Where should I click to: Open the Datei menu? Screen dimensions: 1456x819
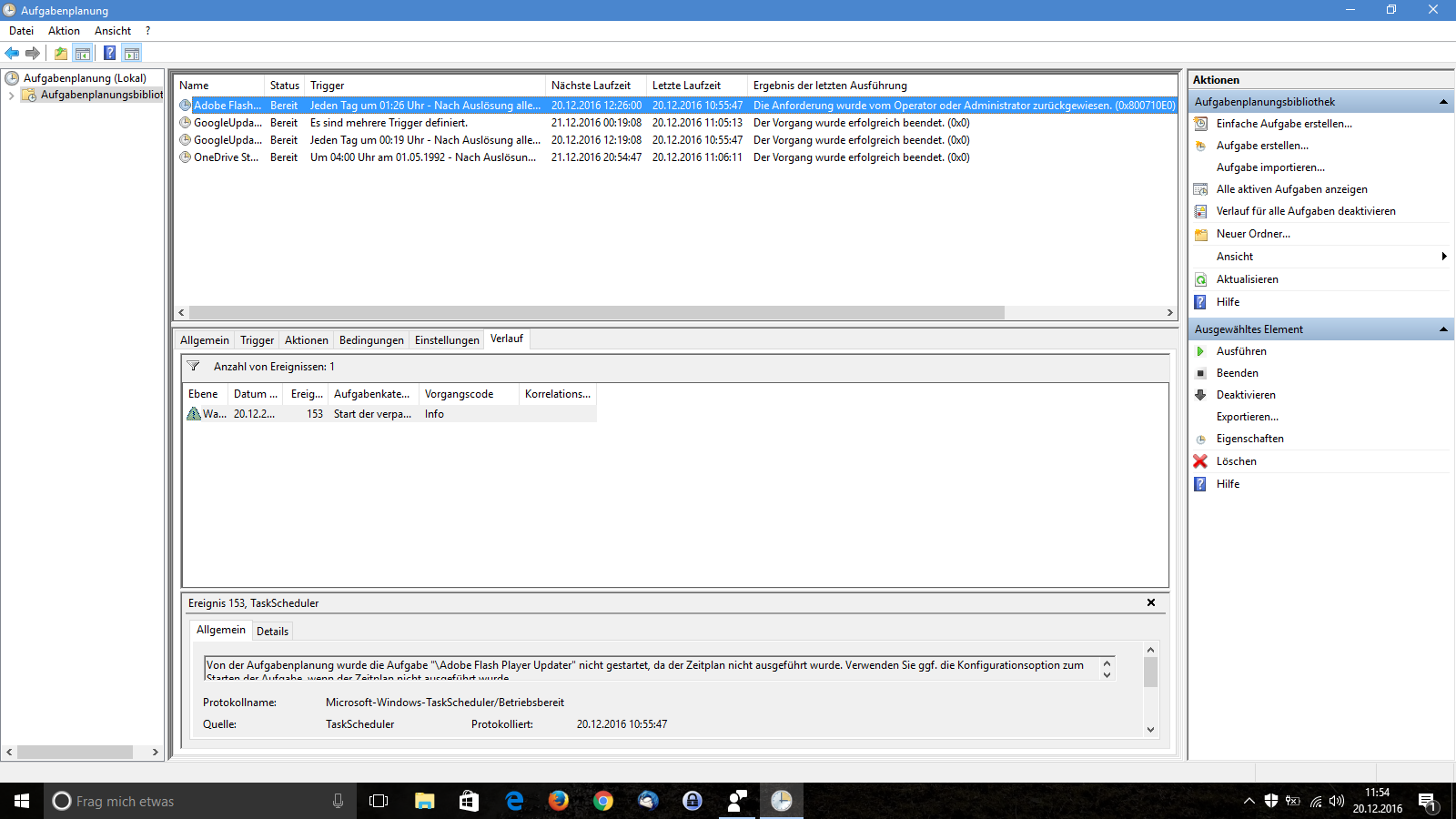(21, 31)
